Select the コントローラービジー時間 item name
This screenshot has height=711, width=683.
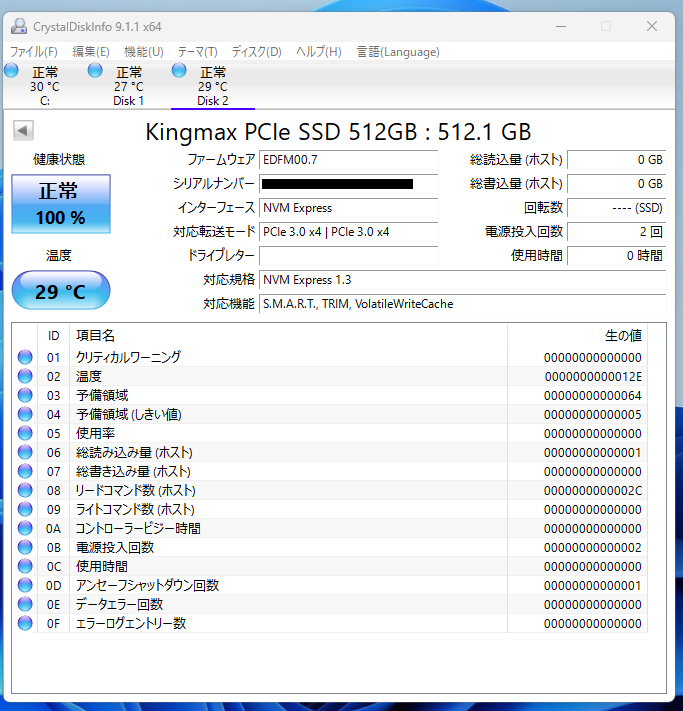(x=138, y=529)
